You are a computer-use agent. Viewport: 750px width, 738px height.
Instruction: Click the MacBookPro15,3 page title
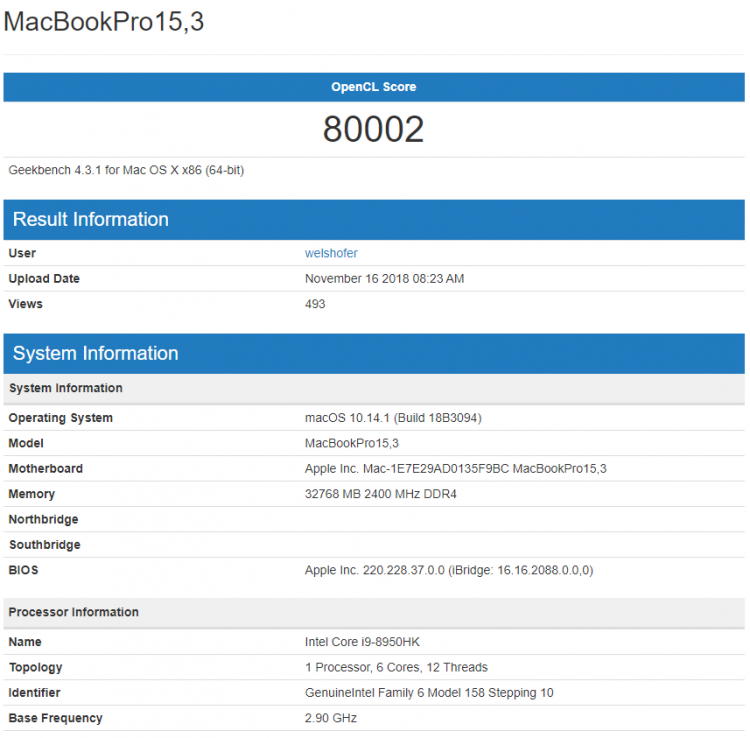[104, 22]
